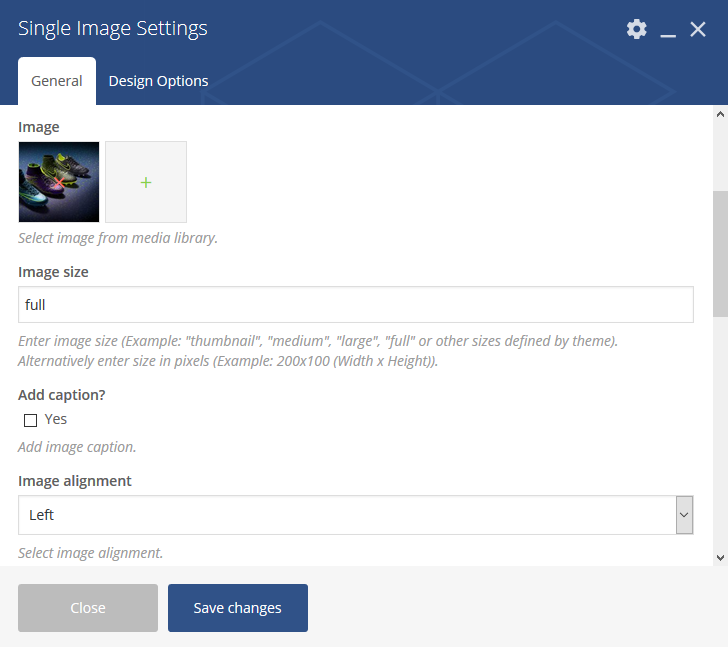Click the gray Close button
This screenshot has height=647, width=728.
click(88, 608)
